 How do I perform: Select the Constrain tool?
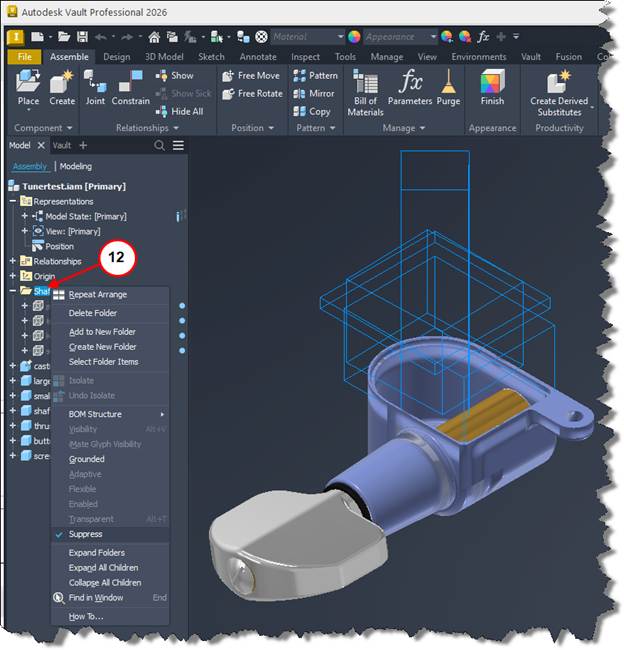(x=131, y=88)
